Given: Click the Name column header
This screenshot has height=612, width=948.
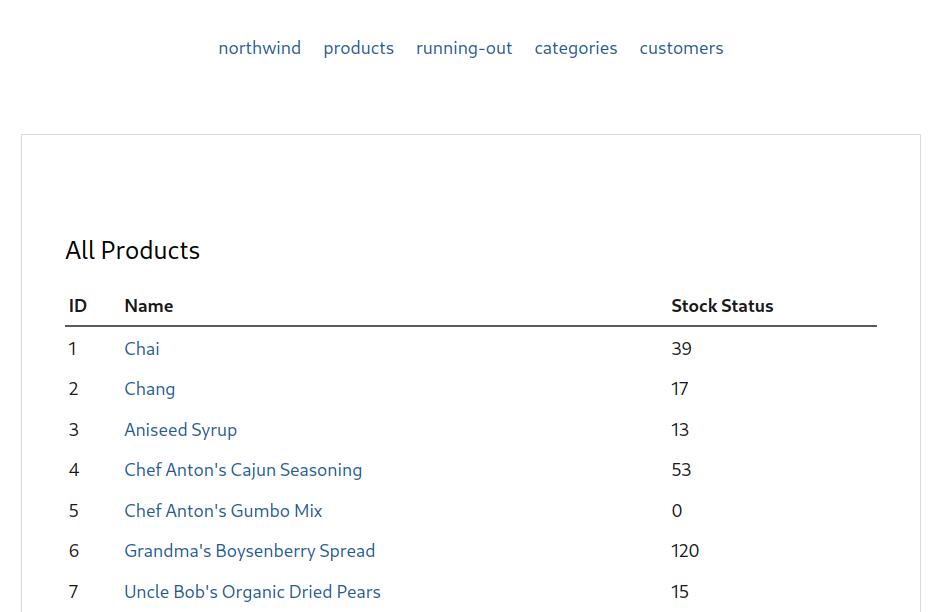Looking at the screenshot, I should click(149, 306).
